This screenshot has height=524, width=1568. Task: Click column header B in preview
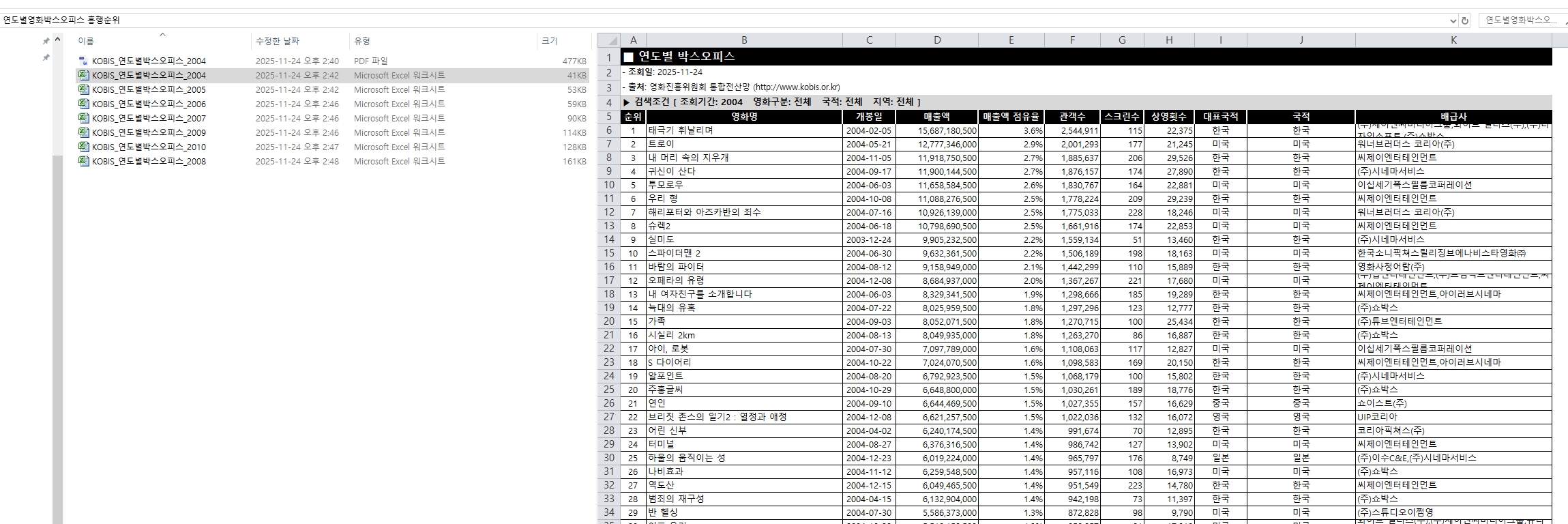coord(744,40)
